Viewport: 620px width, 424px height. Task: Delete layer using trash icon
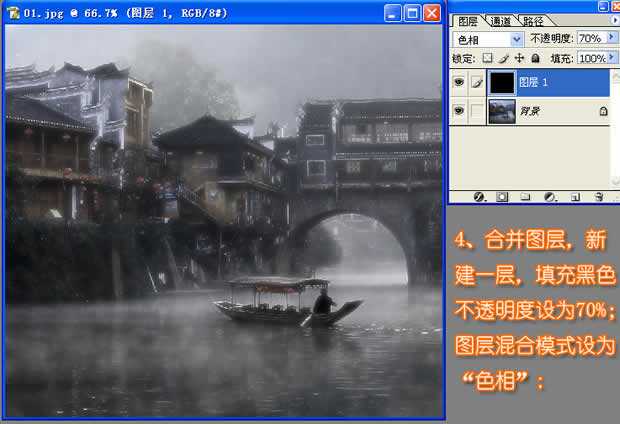[599, 197]
